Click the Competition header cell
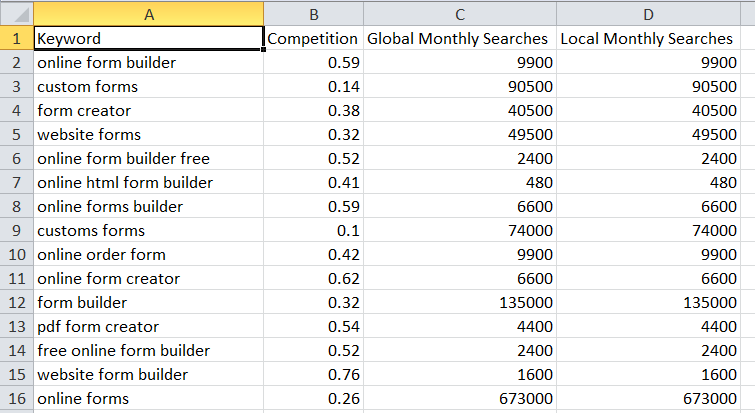 pos(314,39)
